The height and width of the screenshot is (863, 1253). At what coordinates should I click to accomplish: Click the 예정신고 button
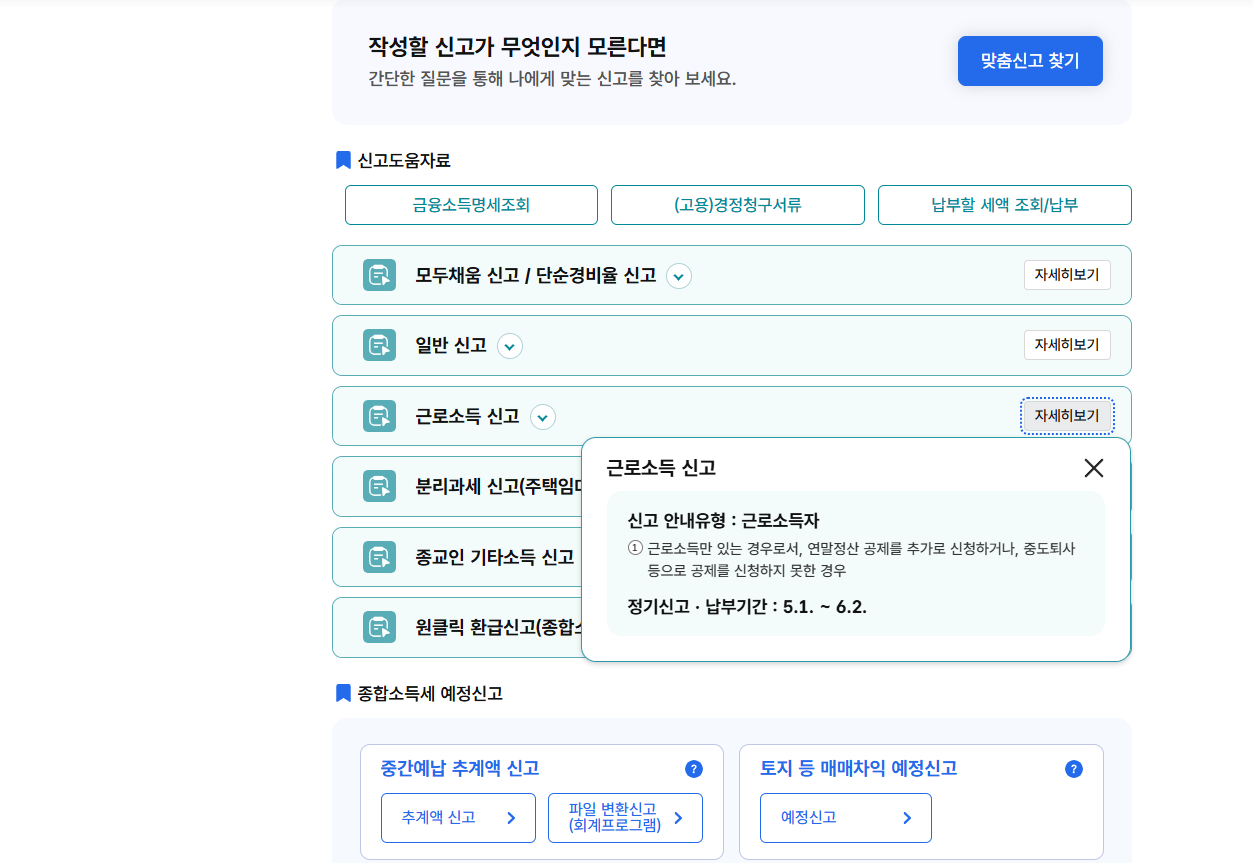846,818
